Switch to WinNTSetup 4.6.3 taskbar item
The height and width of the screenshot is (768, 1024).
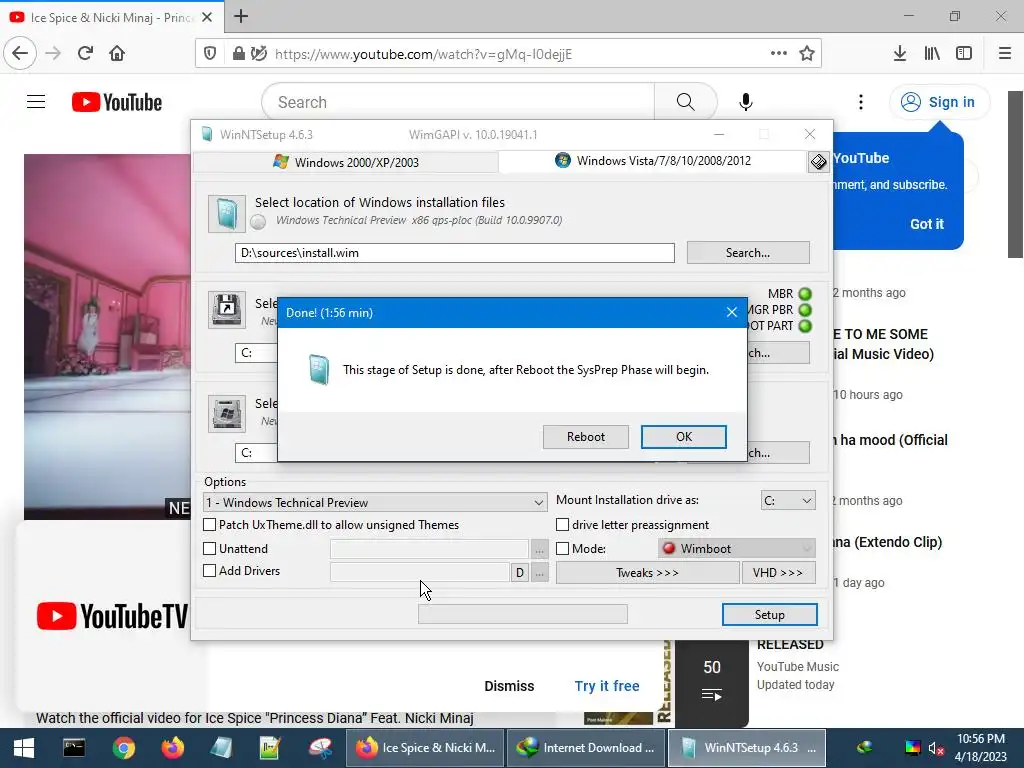746,748
